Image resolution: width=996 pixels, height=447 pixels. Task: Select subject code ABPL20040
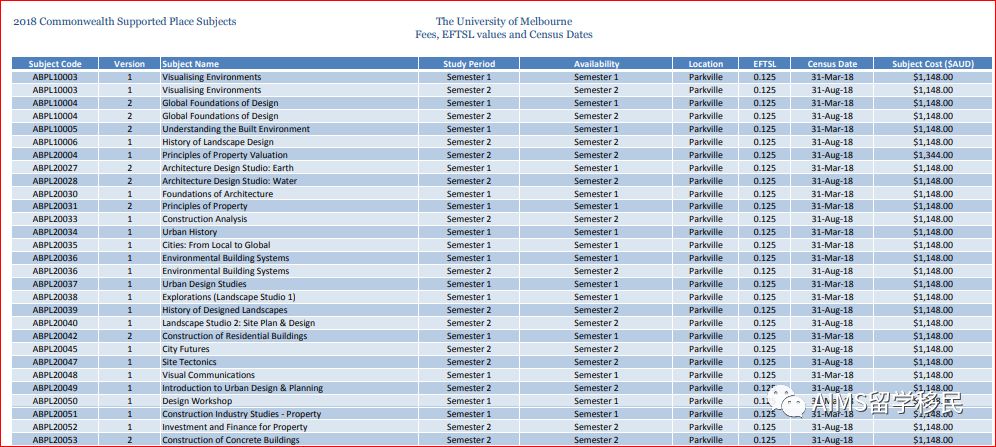point(55,323)
